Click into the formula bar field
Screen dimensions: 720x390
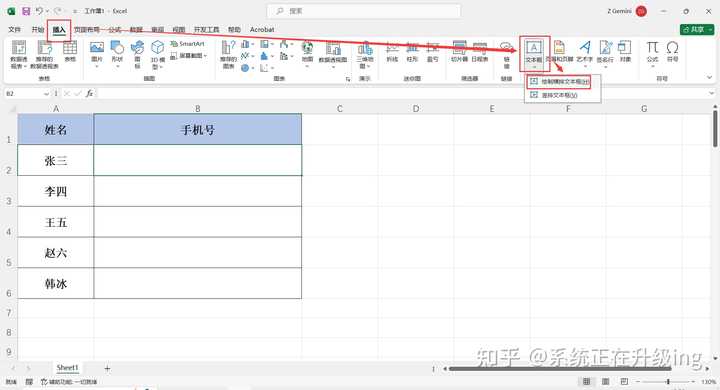[402, 93]
